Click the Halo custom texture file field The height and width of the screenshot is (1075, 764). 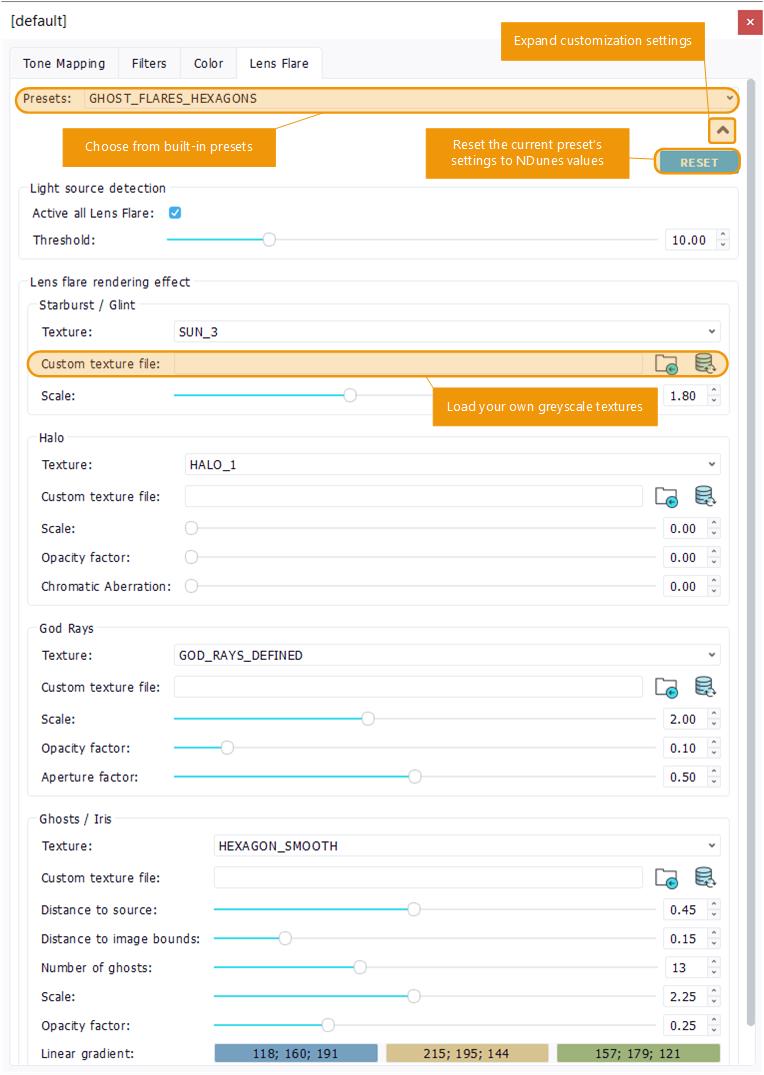(x=413, y=496)
